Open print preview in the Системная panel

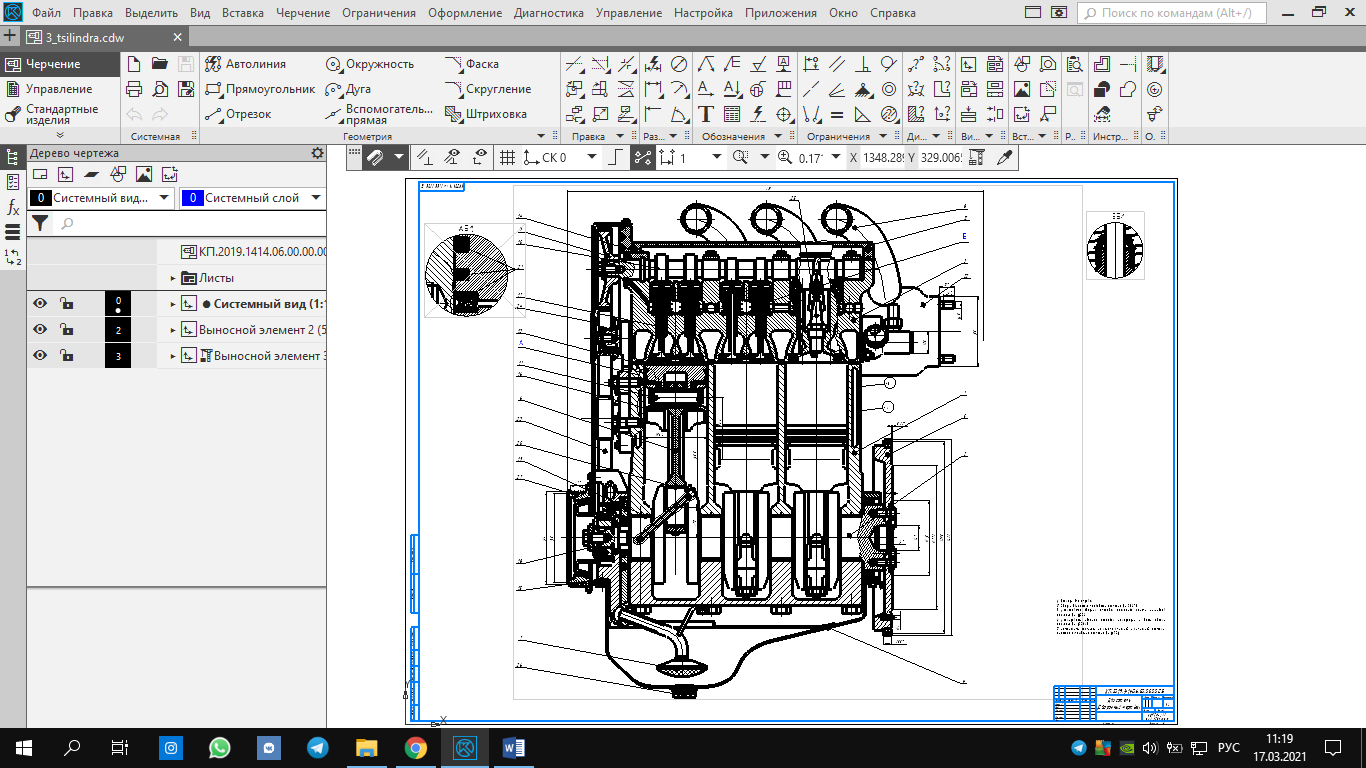click(x=160, y=89)
